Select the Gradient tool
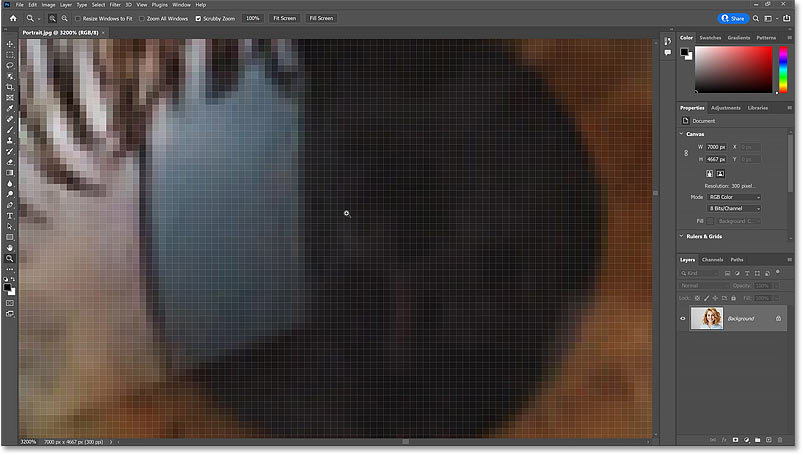Screen dimensions: 803x455 [x=10, y=173]
